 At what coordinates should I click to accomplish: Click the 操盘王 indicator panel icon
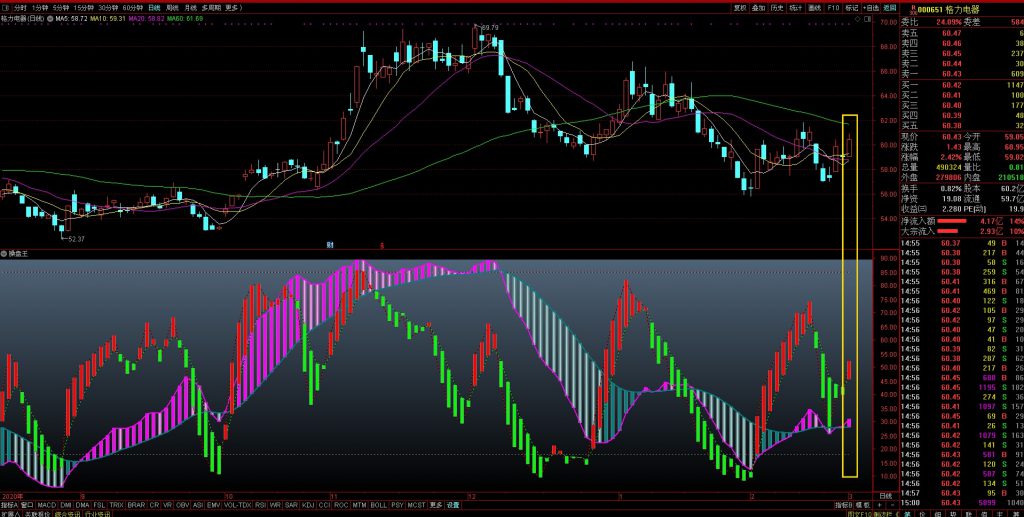tap(5, 253)
